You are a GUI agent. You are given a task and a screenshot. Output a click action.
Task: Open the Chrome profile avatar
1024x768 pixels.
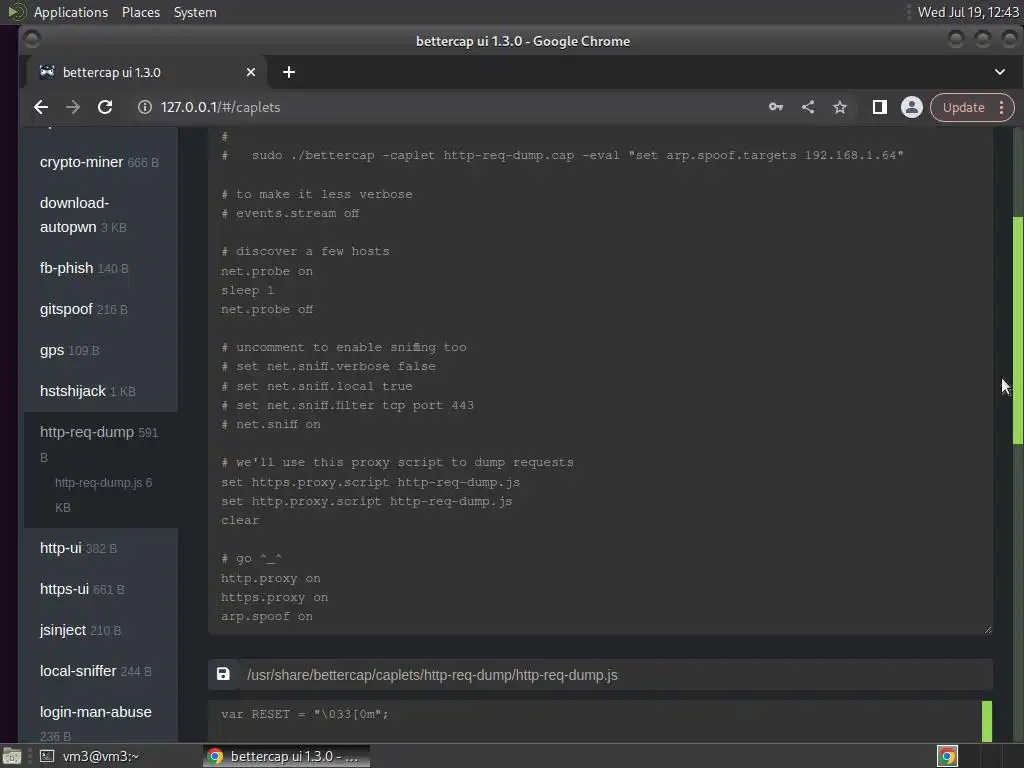(912, 107)
